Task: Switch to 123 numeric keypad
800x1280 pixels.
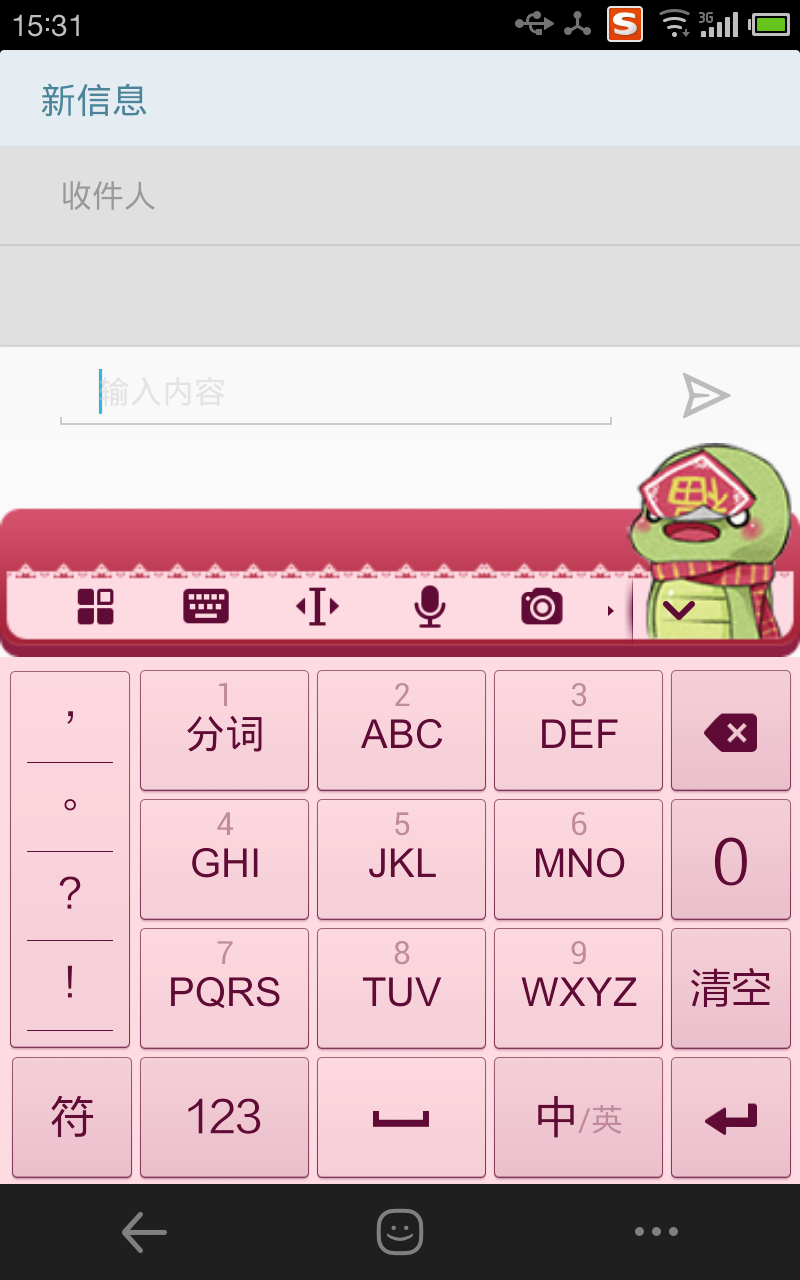Action: [x=224, y=1118]
